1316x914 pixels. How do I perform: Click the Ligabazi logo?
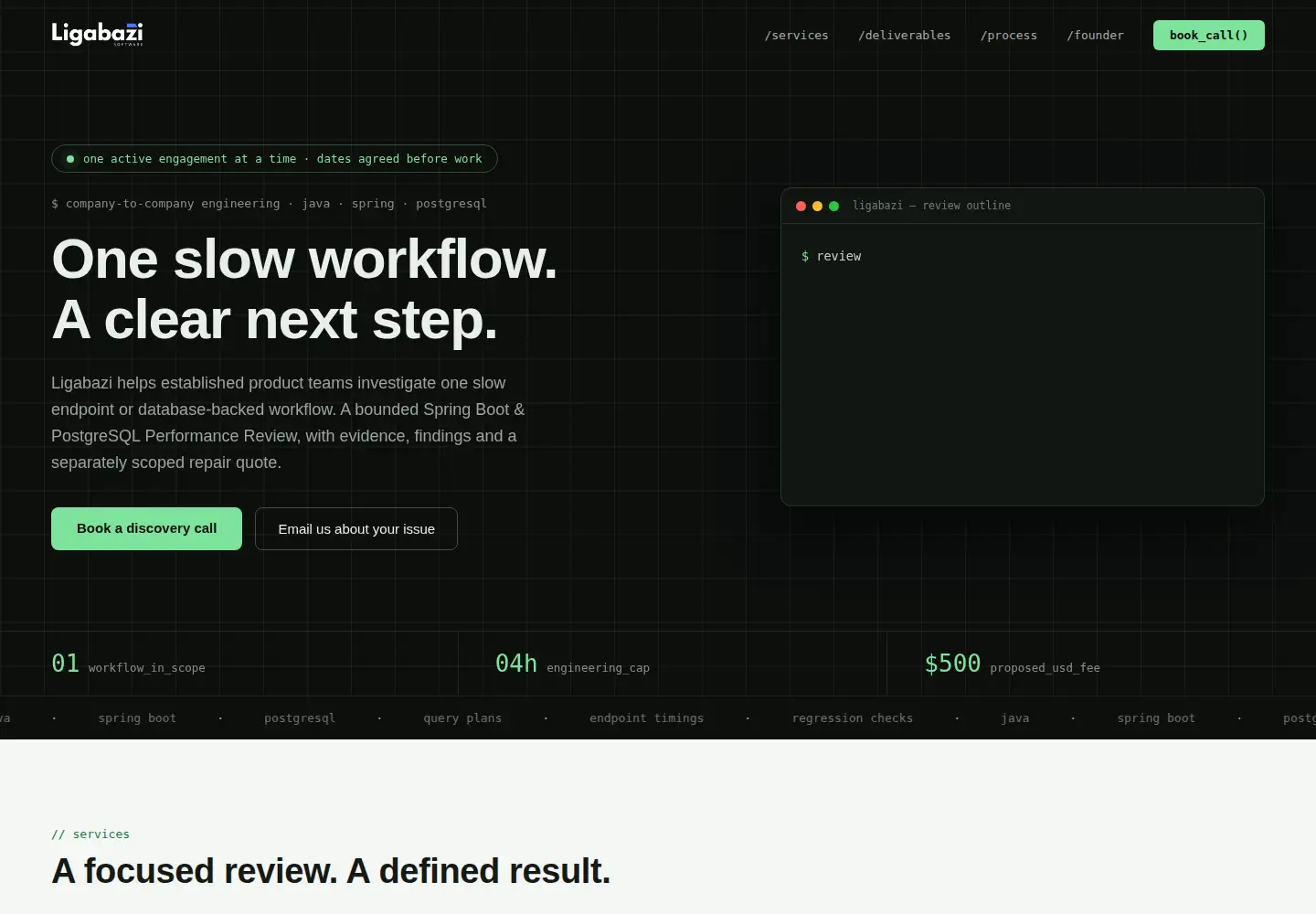97,35
